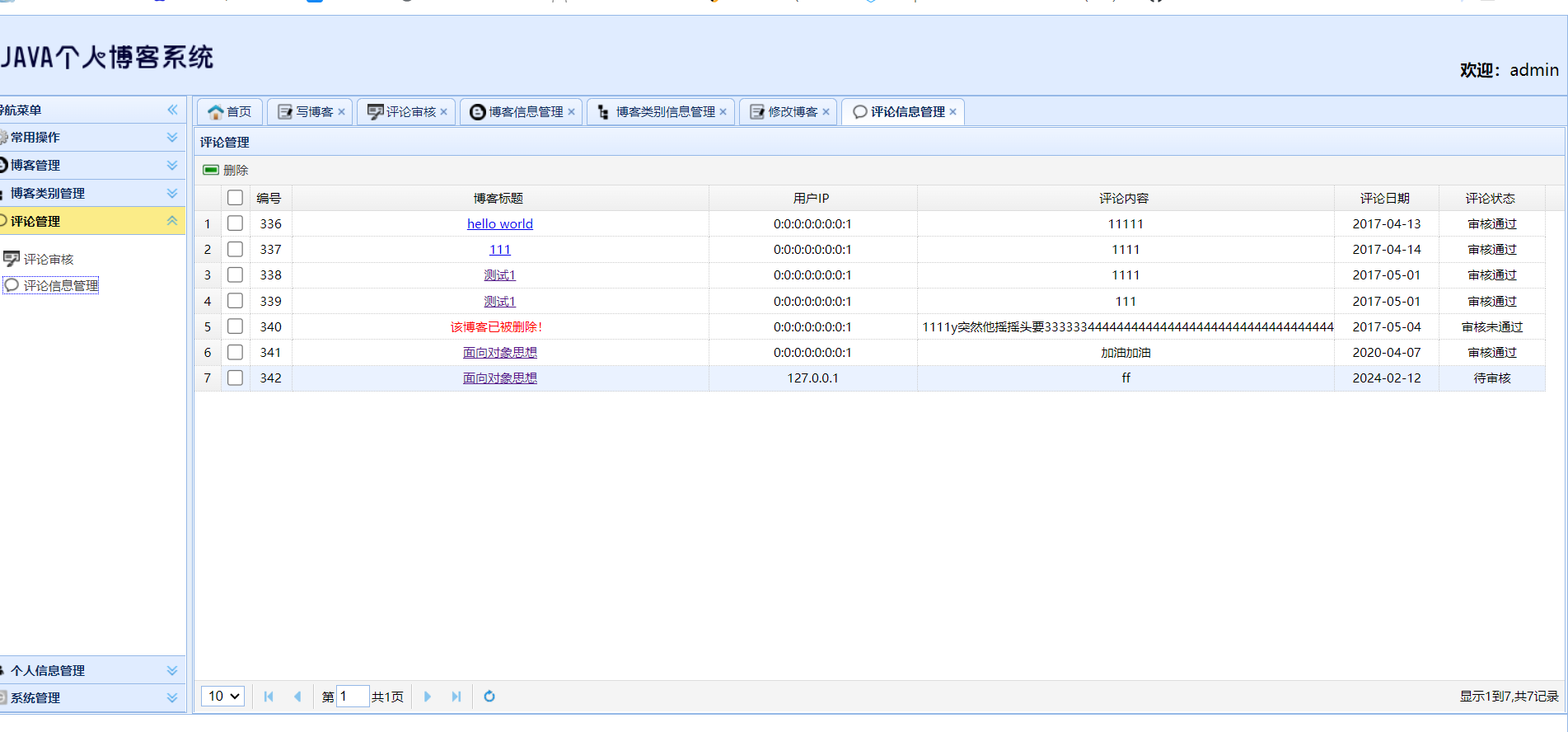Viewport: 1568px width, 732px height.
Task: Open 面向对象思想 link in row 341
Action: pos(500,352)
